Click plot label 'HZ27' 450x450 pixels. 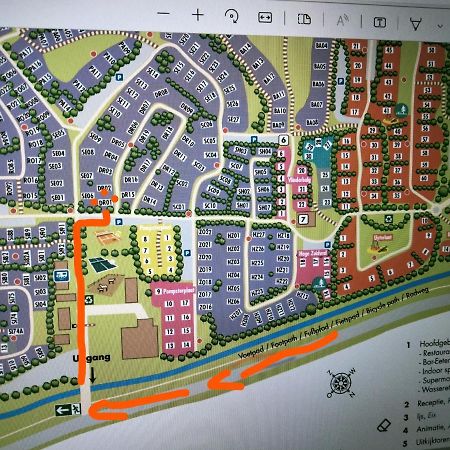point(258,235)
